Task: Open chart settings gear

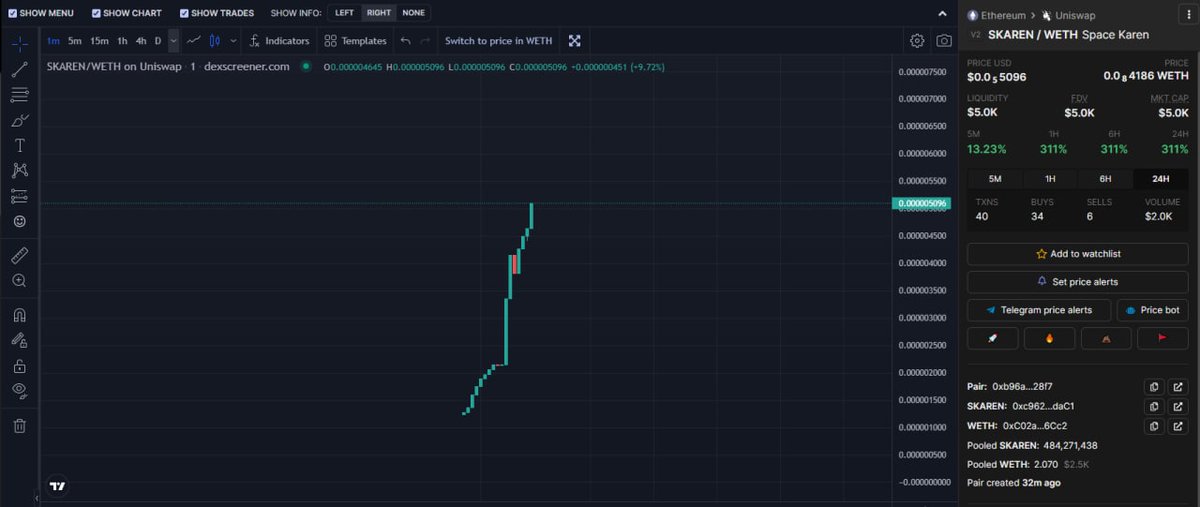Action: point(917,41)
